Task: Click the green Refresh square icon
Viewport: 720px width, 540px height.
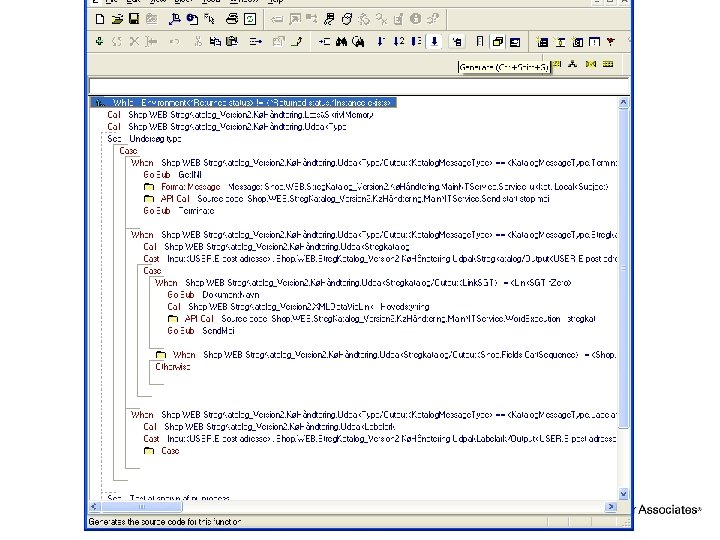Action: [x=250, y=19]
